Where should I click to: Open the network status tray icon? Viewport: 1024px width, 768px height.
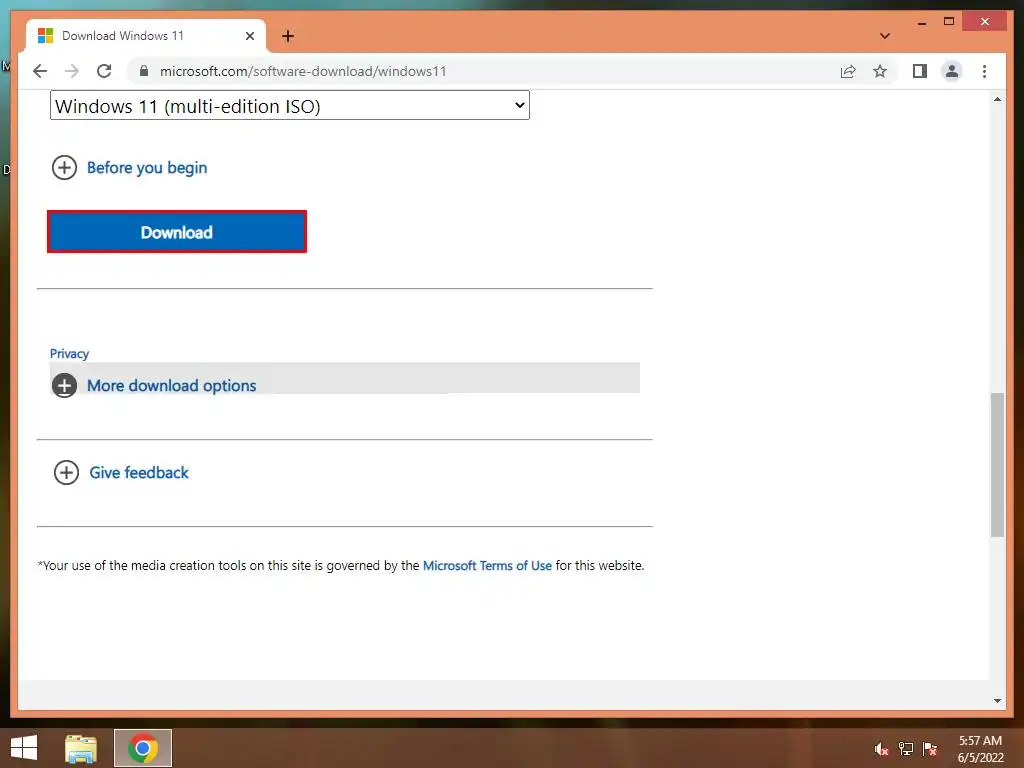[905, 749]
